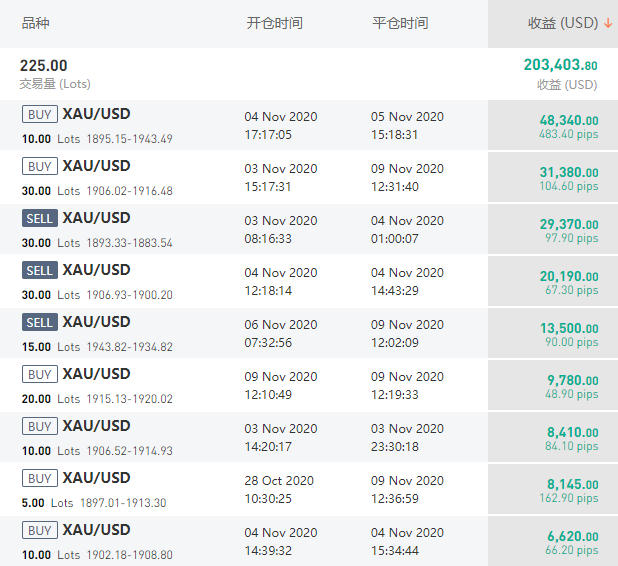618x566 pixels.
Task: Click the SELL badge on the 20,190.00 trade
Action: (40, 270)
